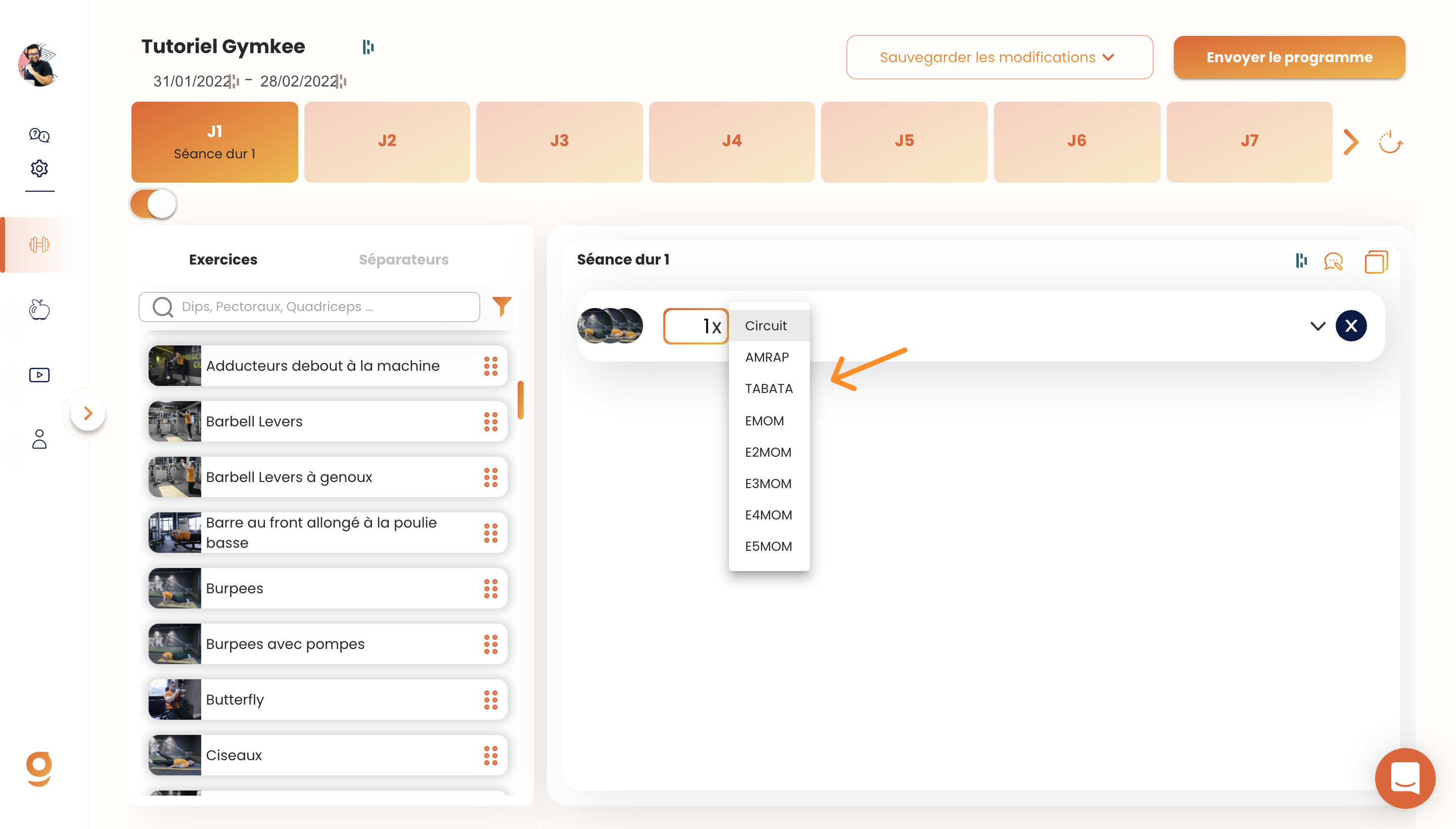Switch to the Exercices tab
1456x829 pixels.
[x=223, y=259]
